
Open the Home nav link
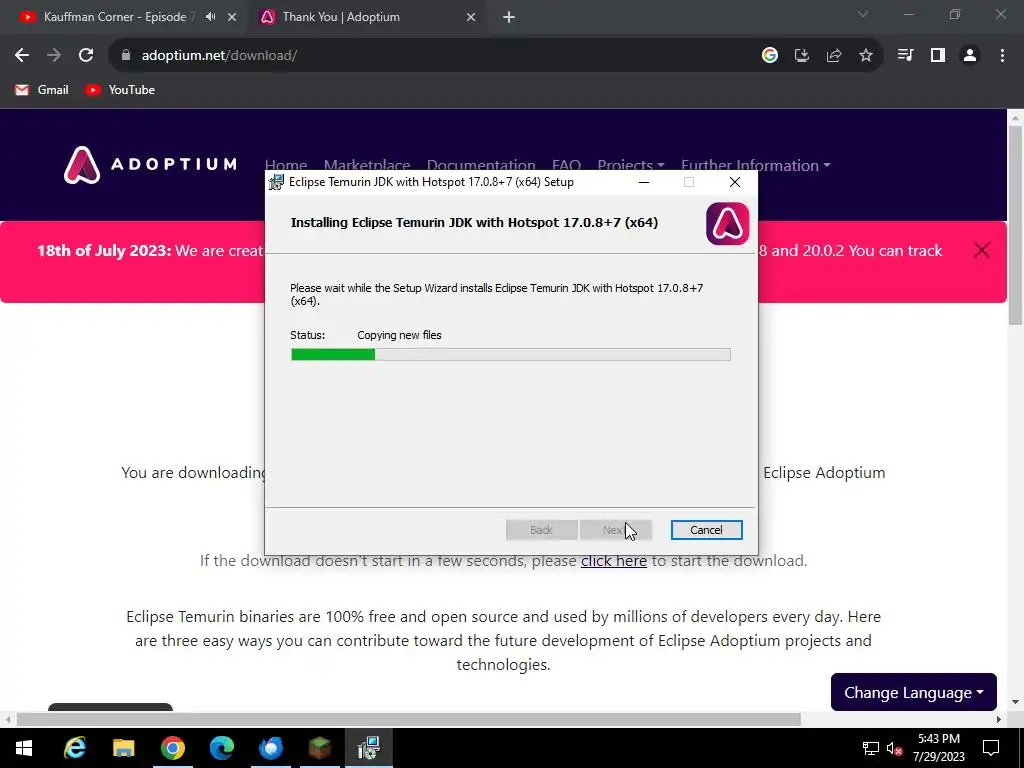coord(285,165)
